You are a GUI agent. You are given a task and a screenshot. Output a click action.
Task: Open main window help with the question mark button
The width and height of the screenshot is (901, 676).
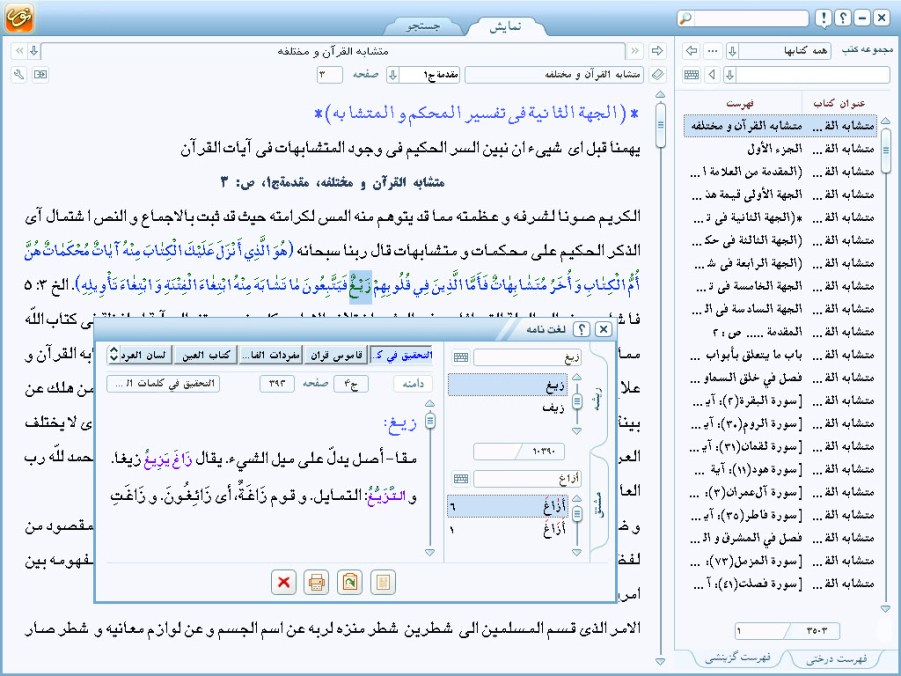pos(843,18)
